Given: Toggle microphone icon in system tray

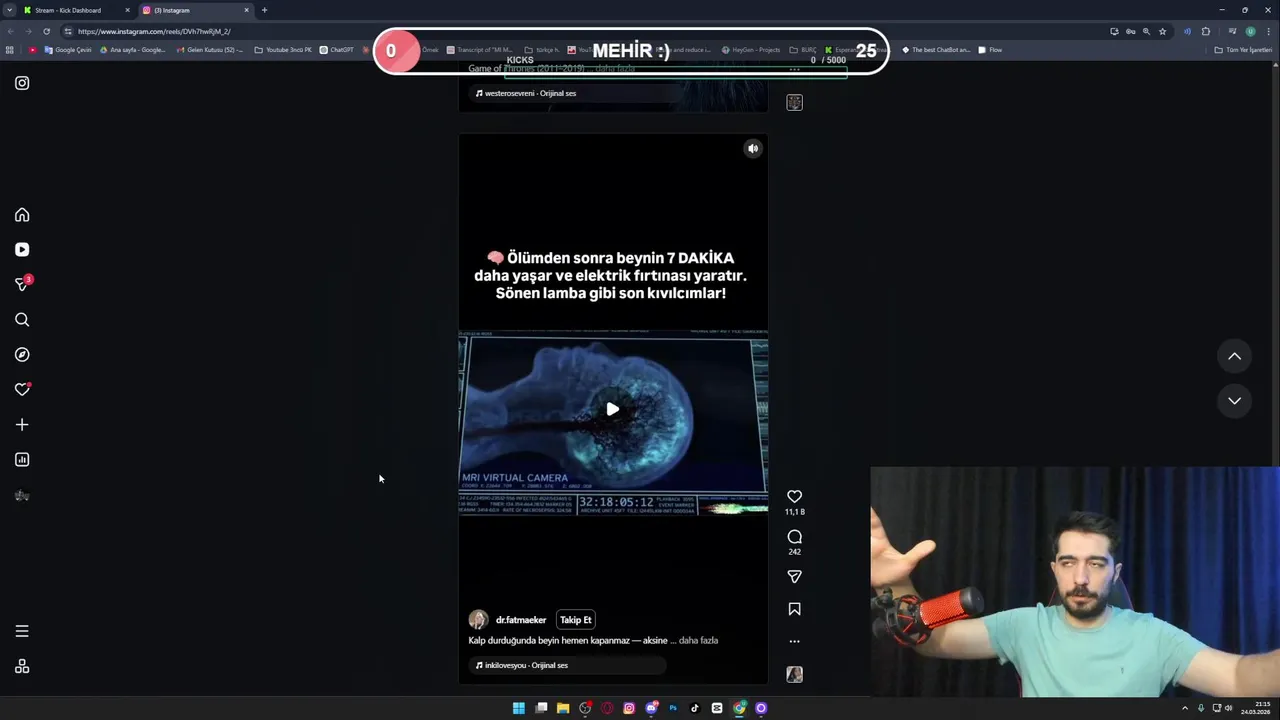Looking at the screenshot, I should tap(1201, 708).
